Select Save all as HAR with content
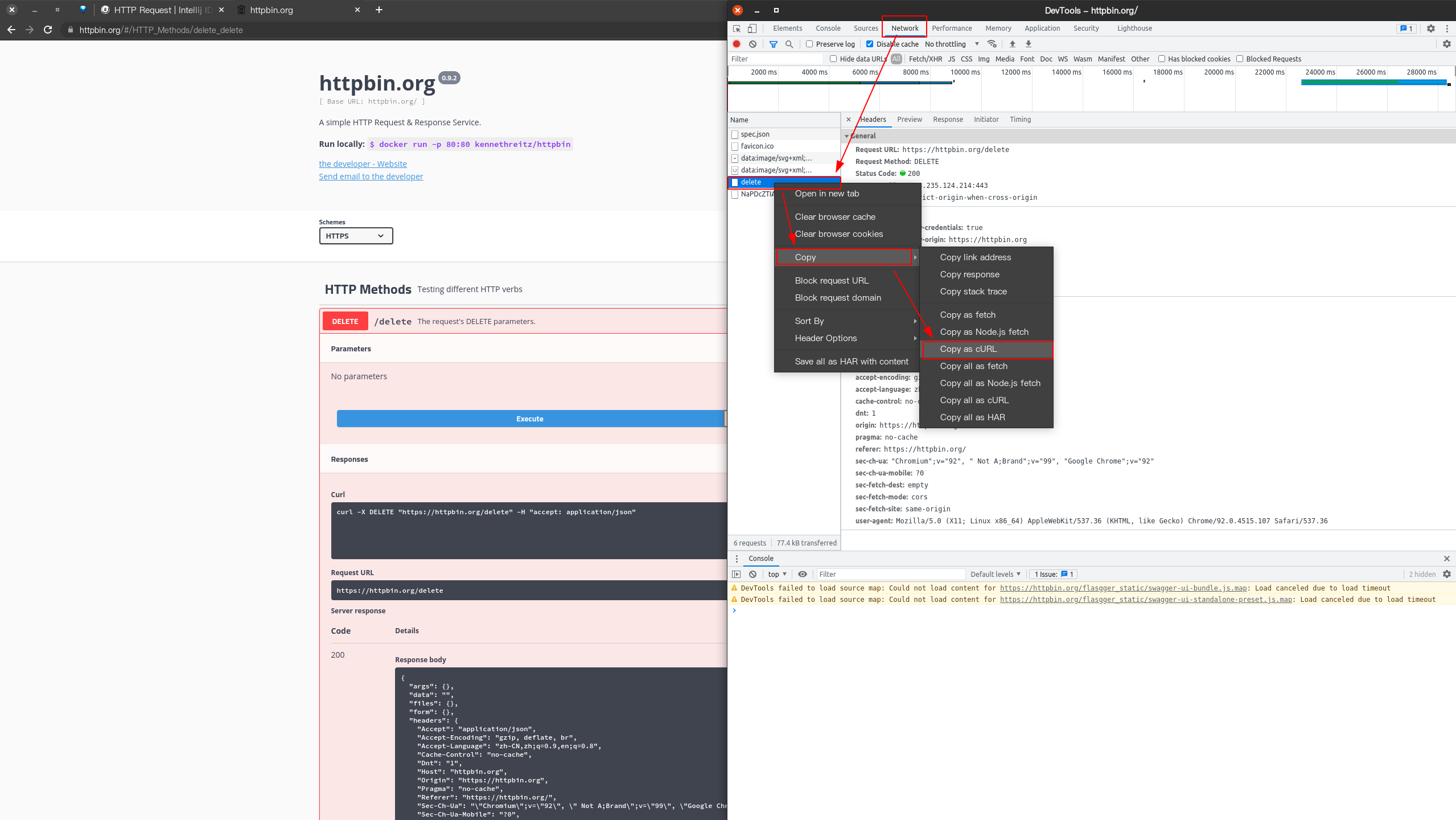1456x820 pixels. click(x=848, y=362)
